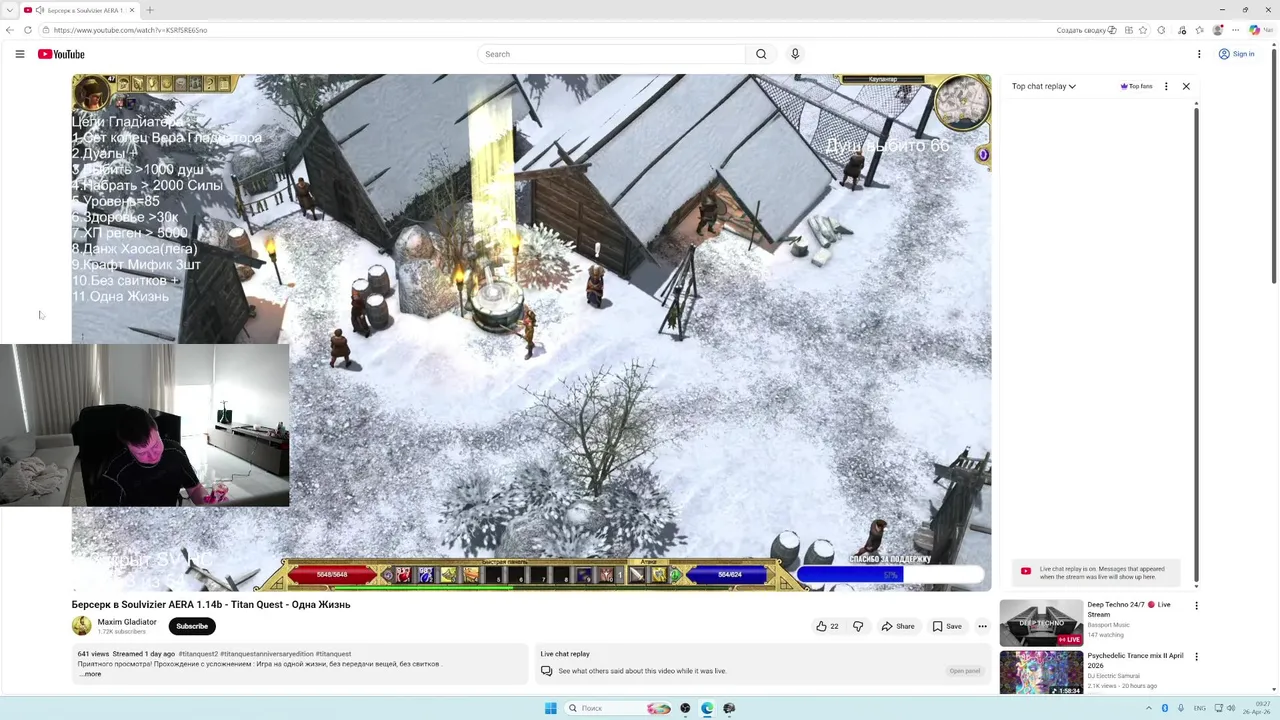Screen dimensions: 1280x720
Task: Open the Deep Techno 24/7 video thumbnail
Action: point(1041,623)
